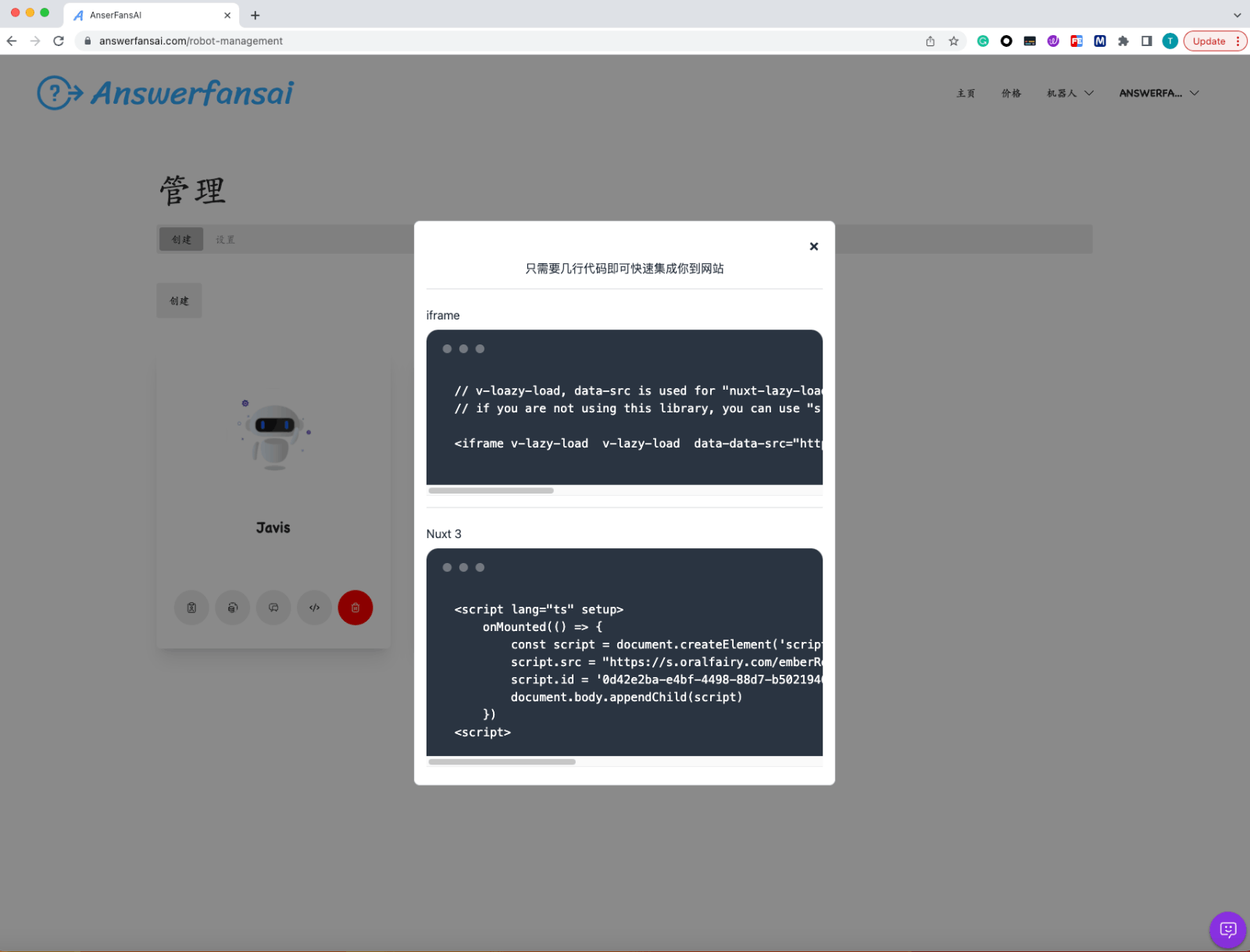Open the purple chat widget in corner
The image size is (1250, 952).
click(x=1227, y=929)
